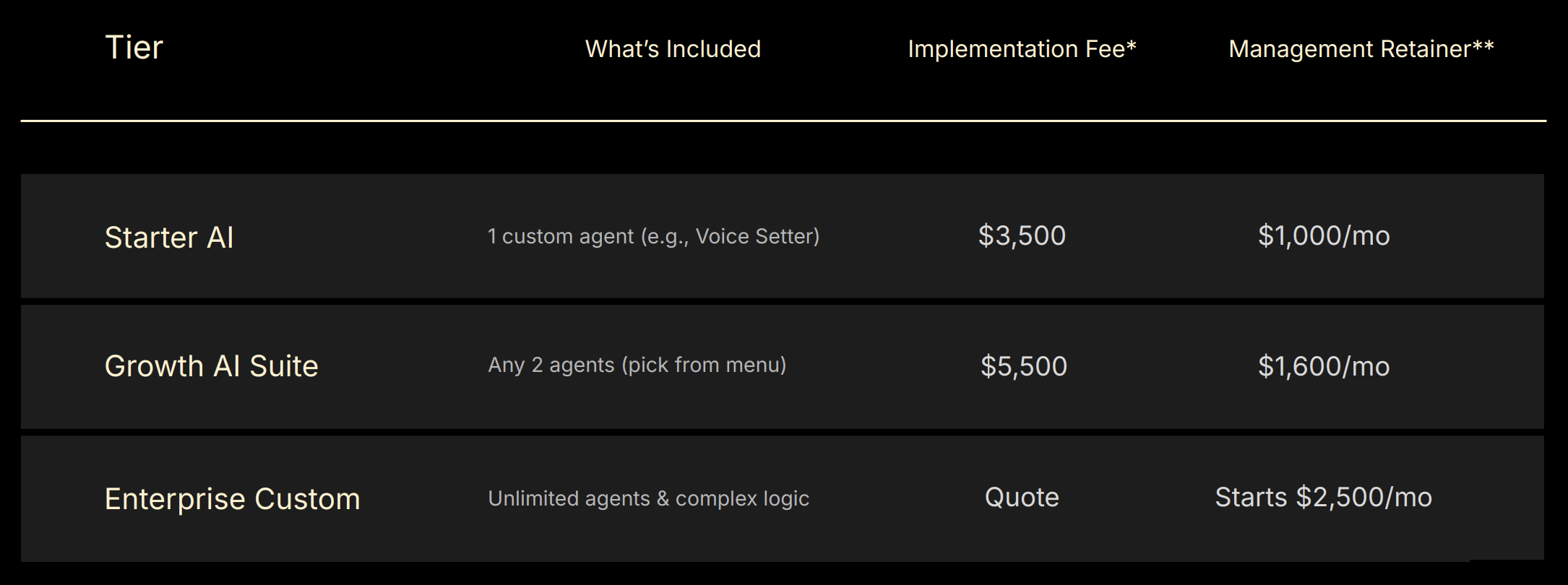Click the $1,600/mo retainer price

(x=1324, y=366)
